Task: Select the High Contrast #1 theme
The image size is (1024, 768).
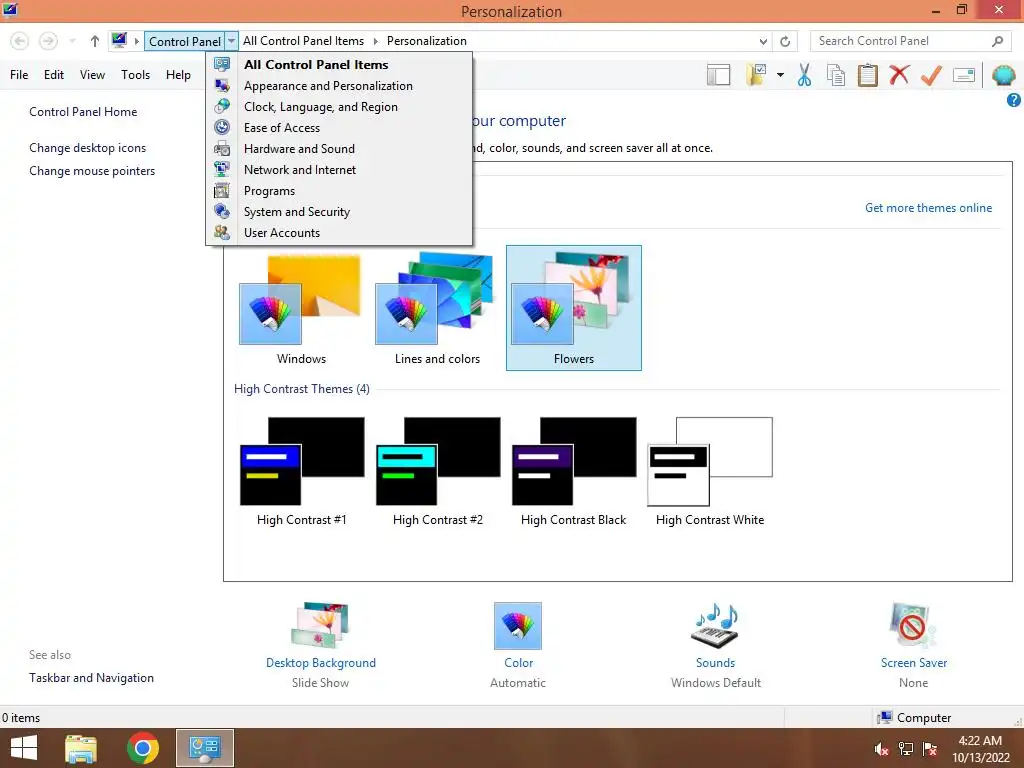Action: click(x=301, y=472)
